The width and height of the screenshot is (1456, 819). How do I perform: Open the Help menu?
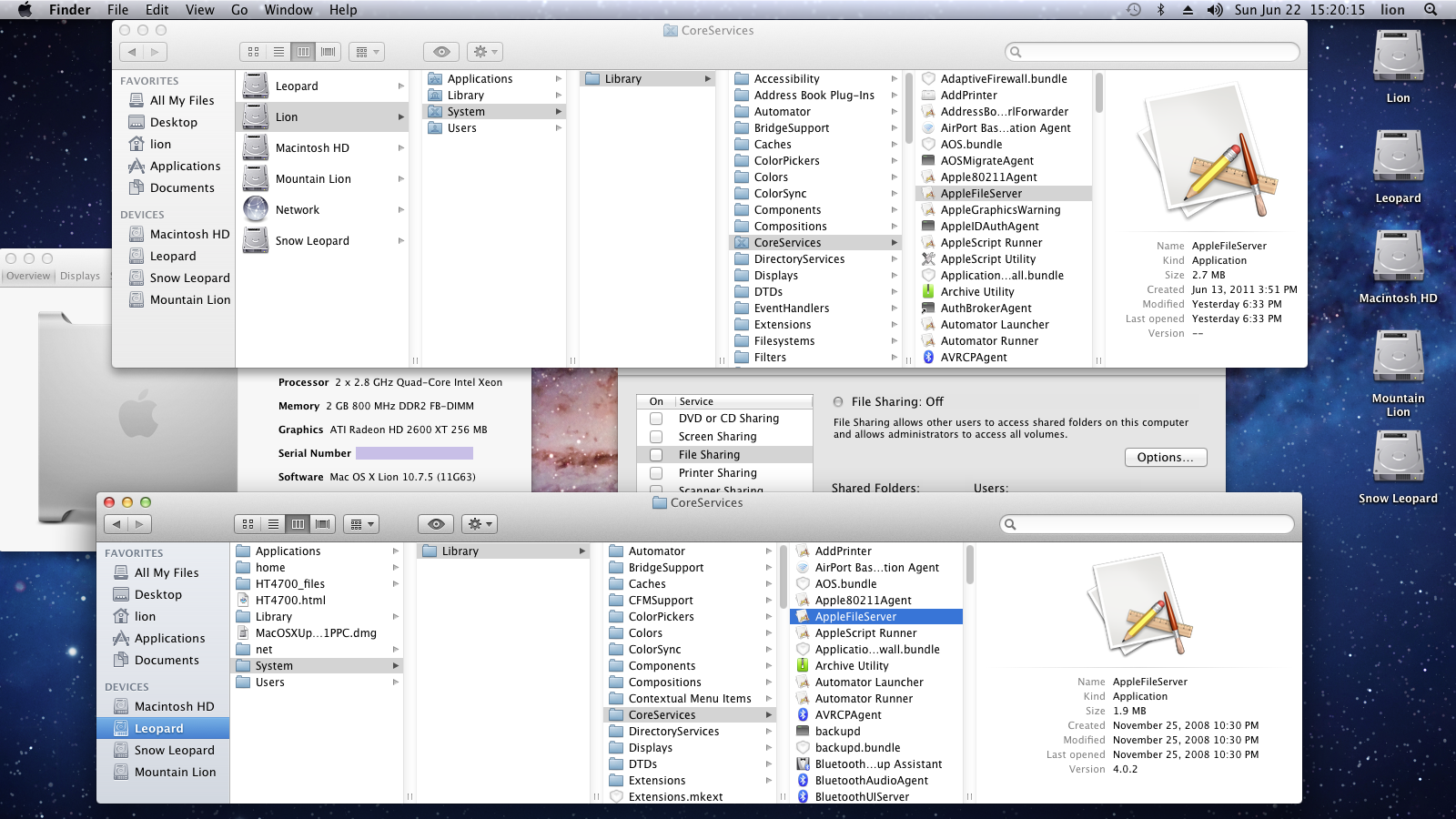click(343, 10)
